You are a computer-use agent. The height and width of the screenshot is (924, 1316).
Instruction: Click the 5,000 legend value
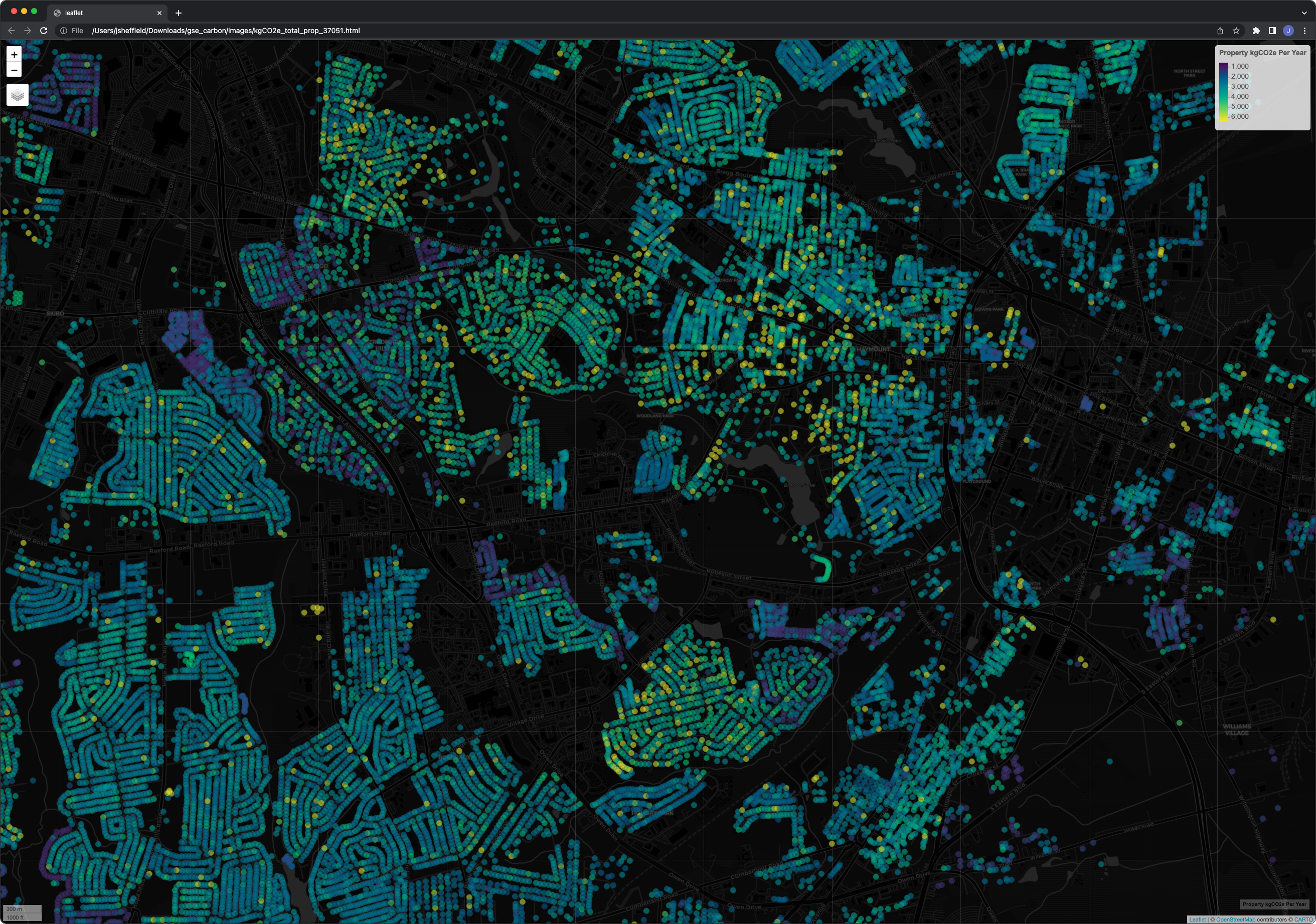click(x=1239, y=107)
